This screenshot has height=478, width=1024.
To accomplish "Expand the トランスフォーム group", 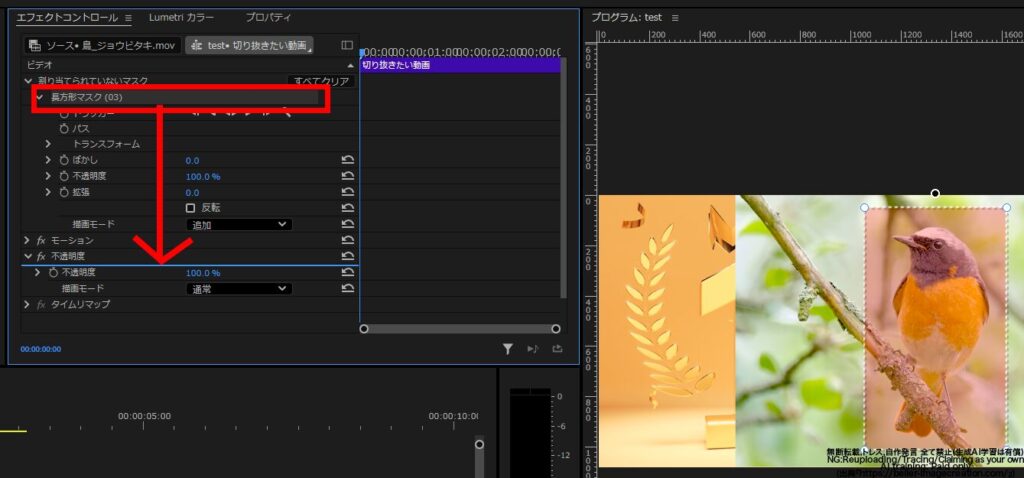I will click(48, 144).
